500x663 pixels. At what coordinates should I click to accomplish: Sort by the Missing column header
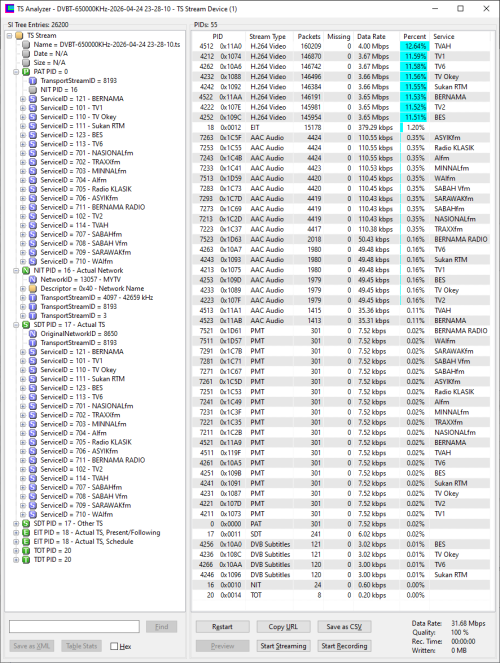coord(339,36)
